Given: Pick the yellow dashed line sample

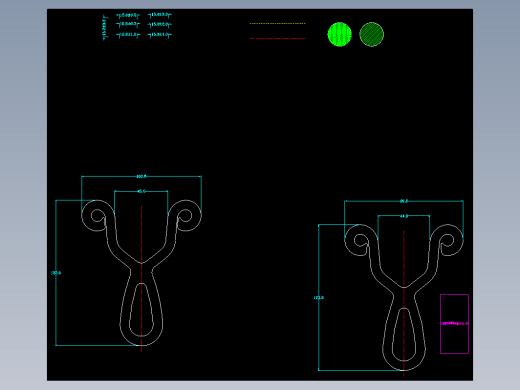Looking at the screenshot, I should 277,23.
